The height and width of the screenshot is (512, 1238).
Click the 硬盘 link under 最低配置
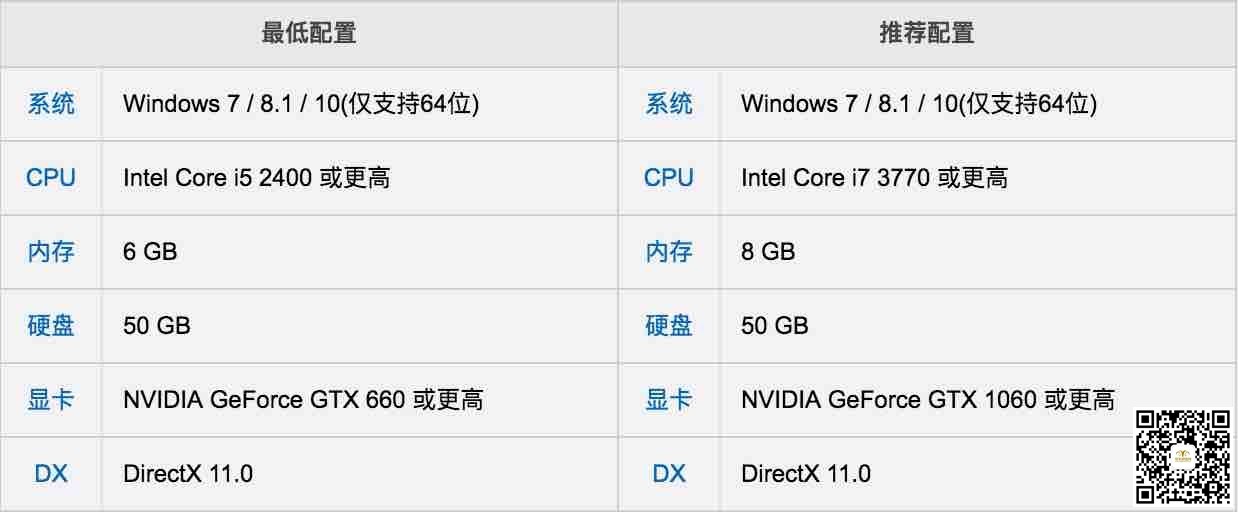point(50,326)
